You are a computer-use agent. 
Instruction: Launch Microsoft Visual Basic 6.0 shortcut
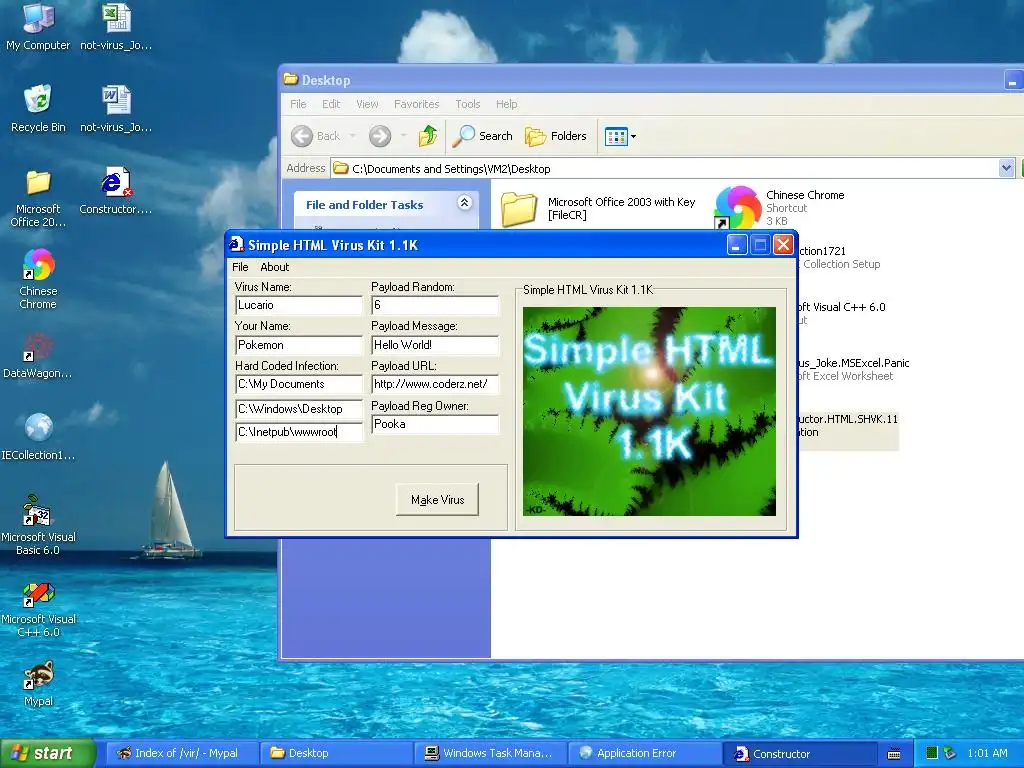click(x=38, y=525)
